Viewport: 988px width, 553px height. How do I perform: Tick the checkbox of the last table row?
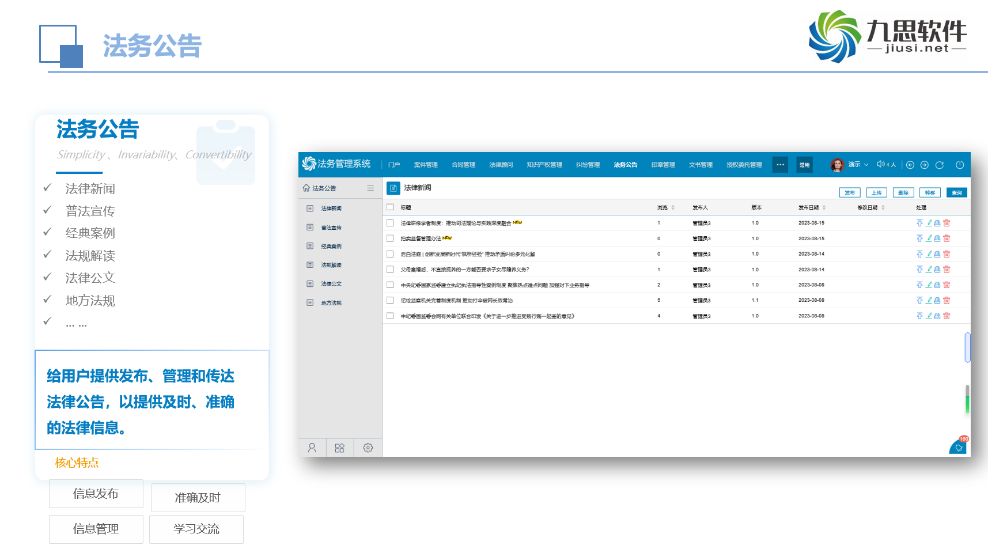tap(390, 315)
